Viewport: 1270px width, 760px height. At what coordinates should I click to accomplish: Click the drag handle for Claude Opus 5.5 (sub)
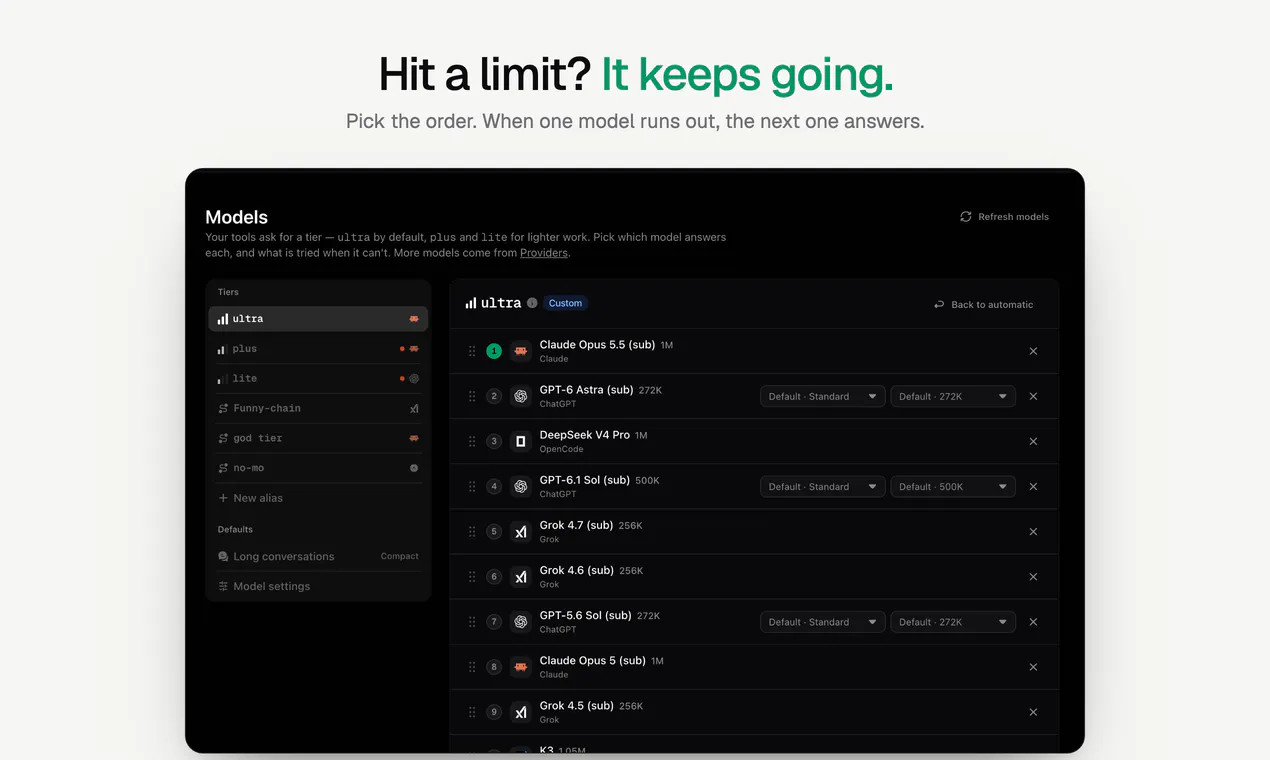[x=472, y=351]
